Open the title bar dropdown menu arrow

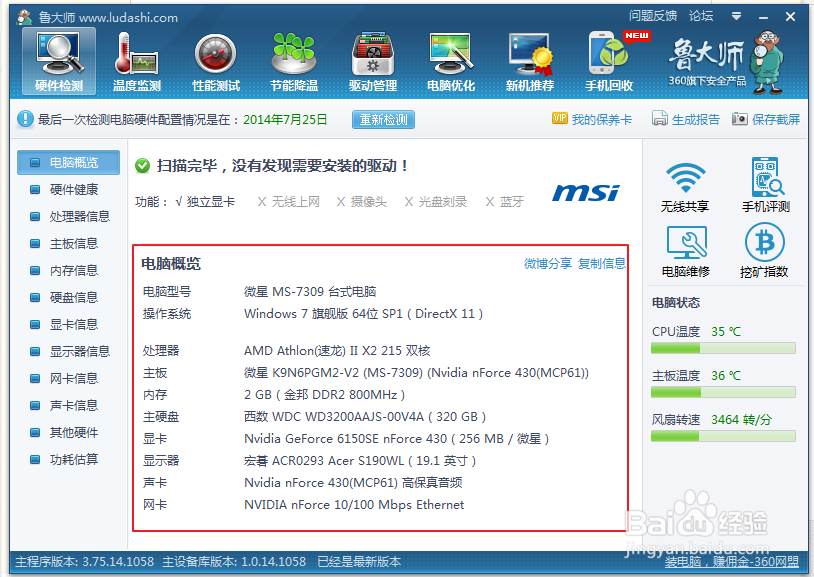coord(736,16)
